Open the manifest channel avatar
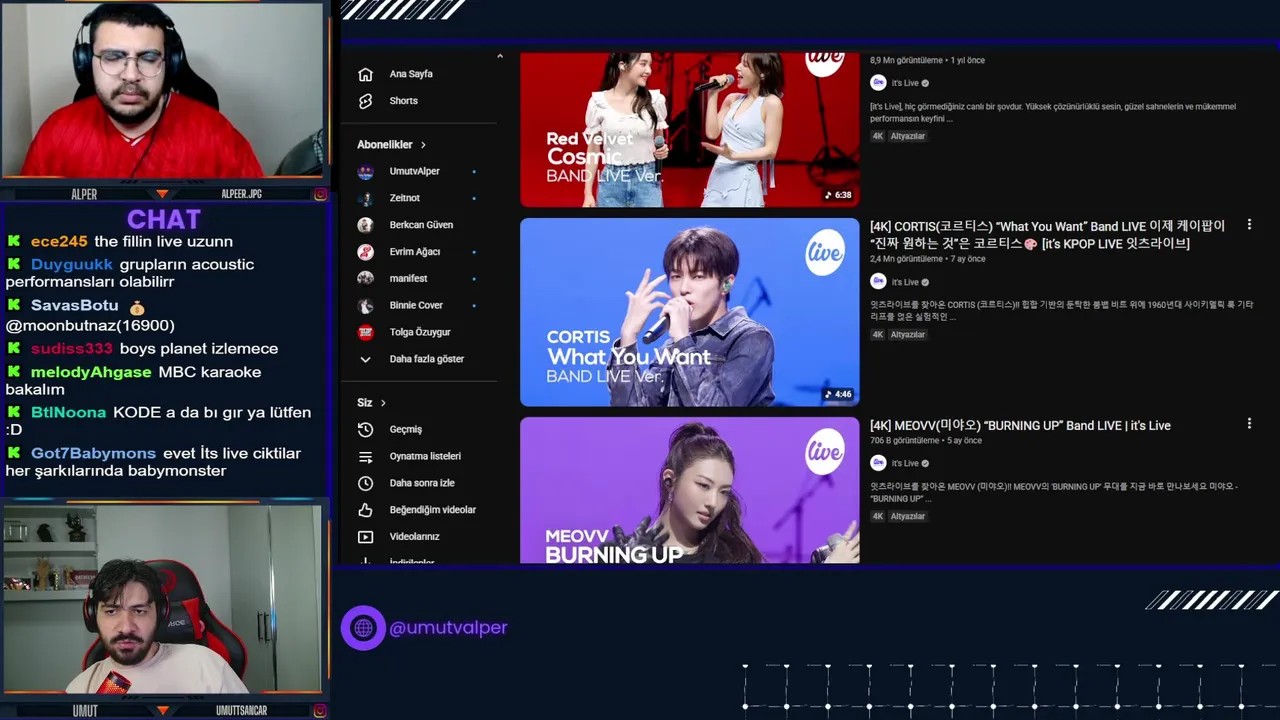 (365, 278)
